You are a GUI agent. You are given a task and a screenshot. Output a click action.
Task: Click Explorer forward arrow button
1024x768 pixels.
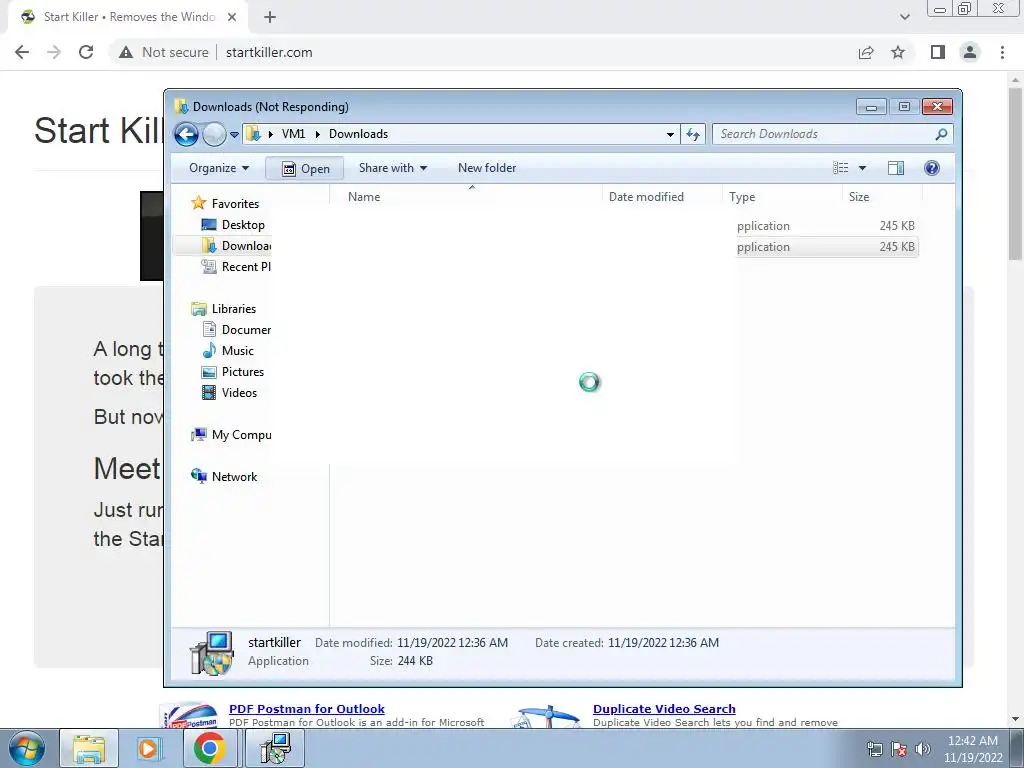coord(214,135)
